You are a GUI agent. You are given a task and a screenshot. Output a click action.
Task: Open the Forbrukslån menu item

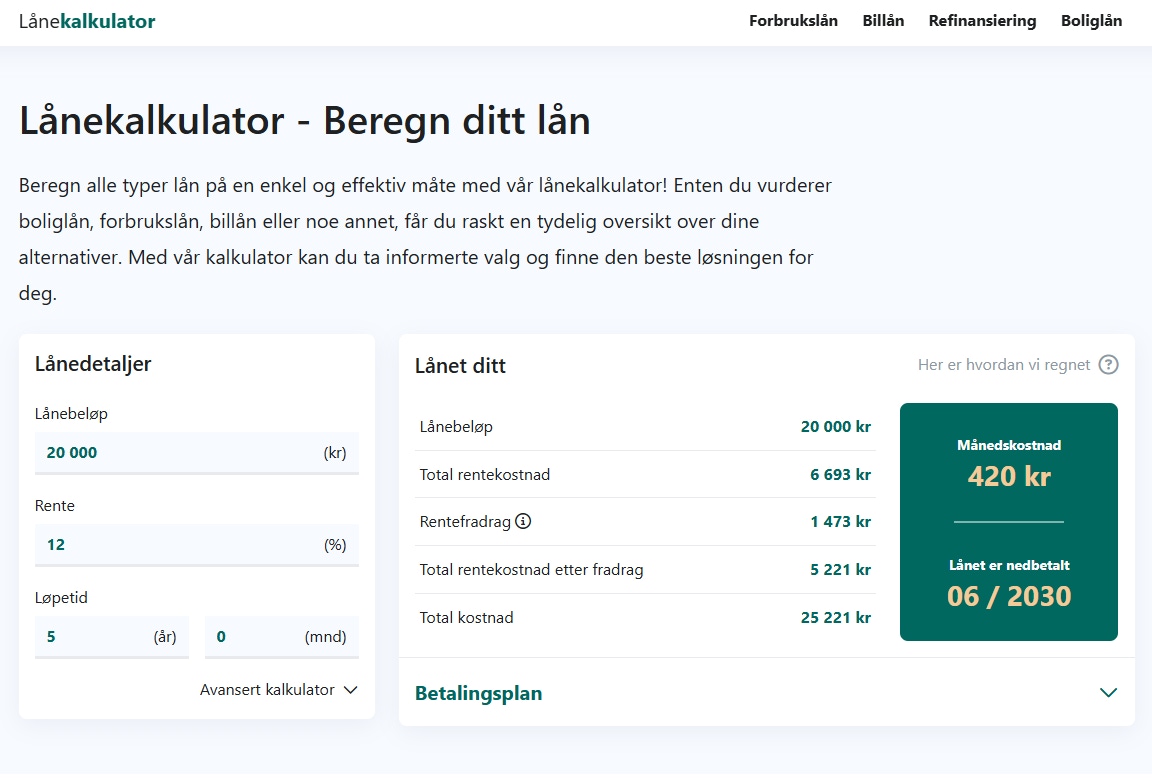click(x=794, y=20)
